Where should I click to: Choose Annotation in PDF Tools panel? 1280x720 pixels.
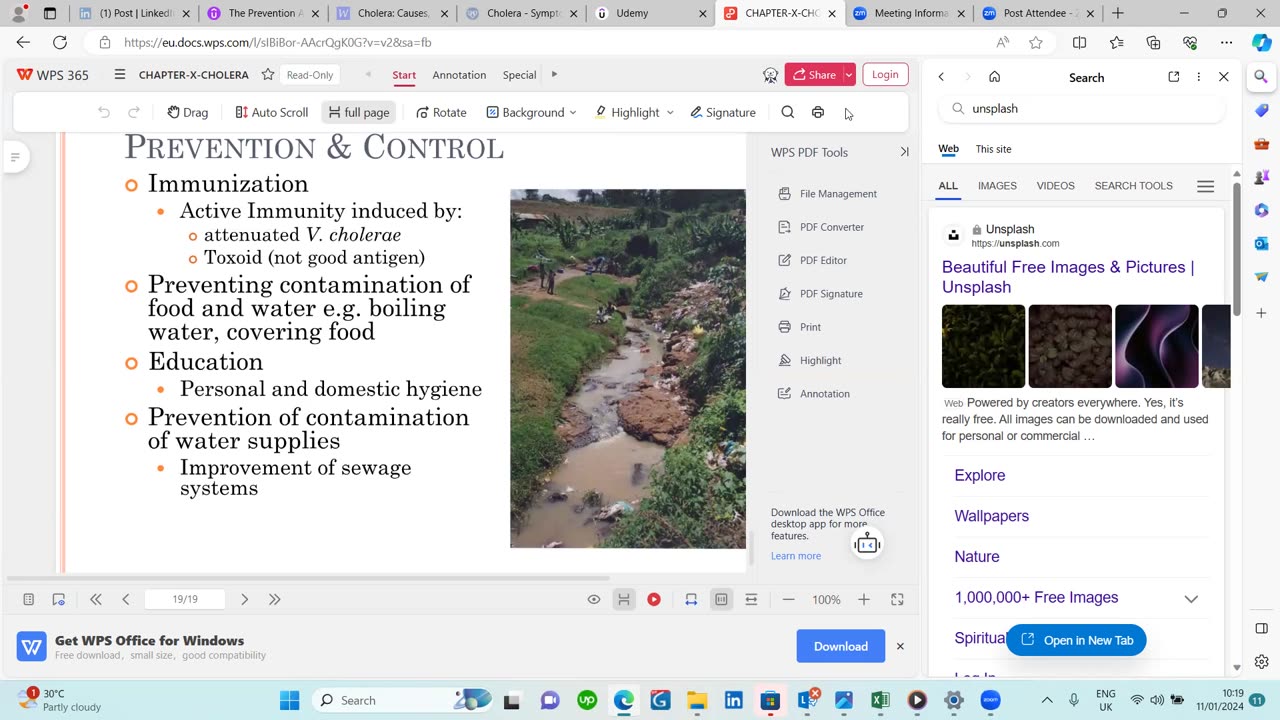[814, 394]
